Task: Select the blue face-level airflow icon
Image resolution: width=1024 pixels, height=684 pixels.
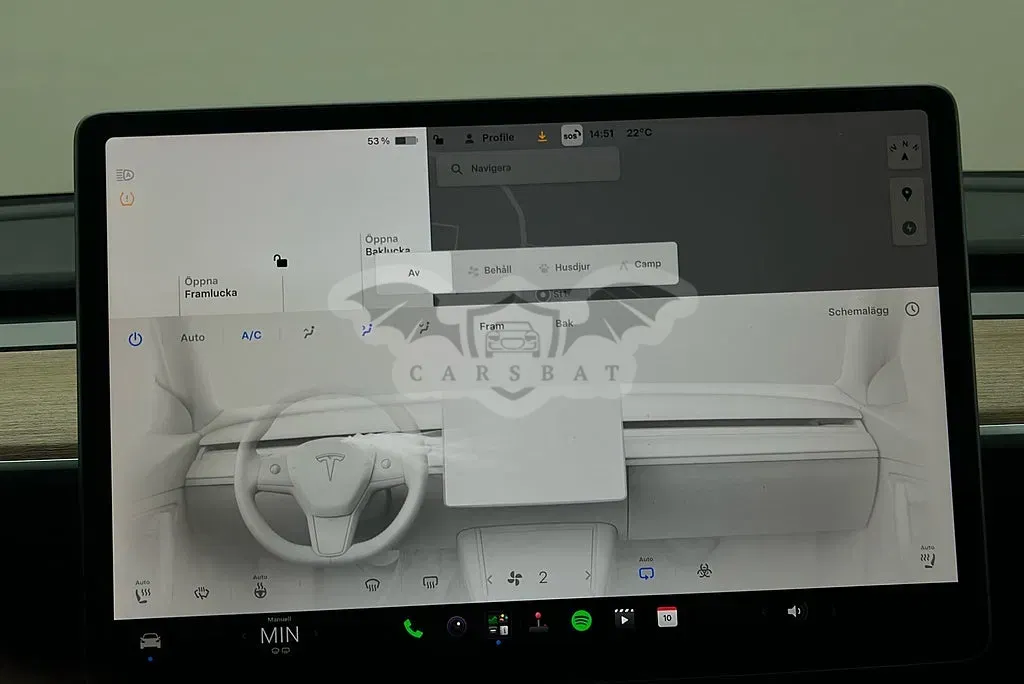Action: coord(367,329)
